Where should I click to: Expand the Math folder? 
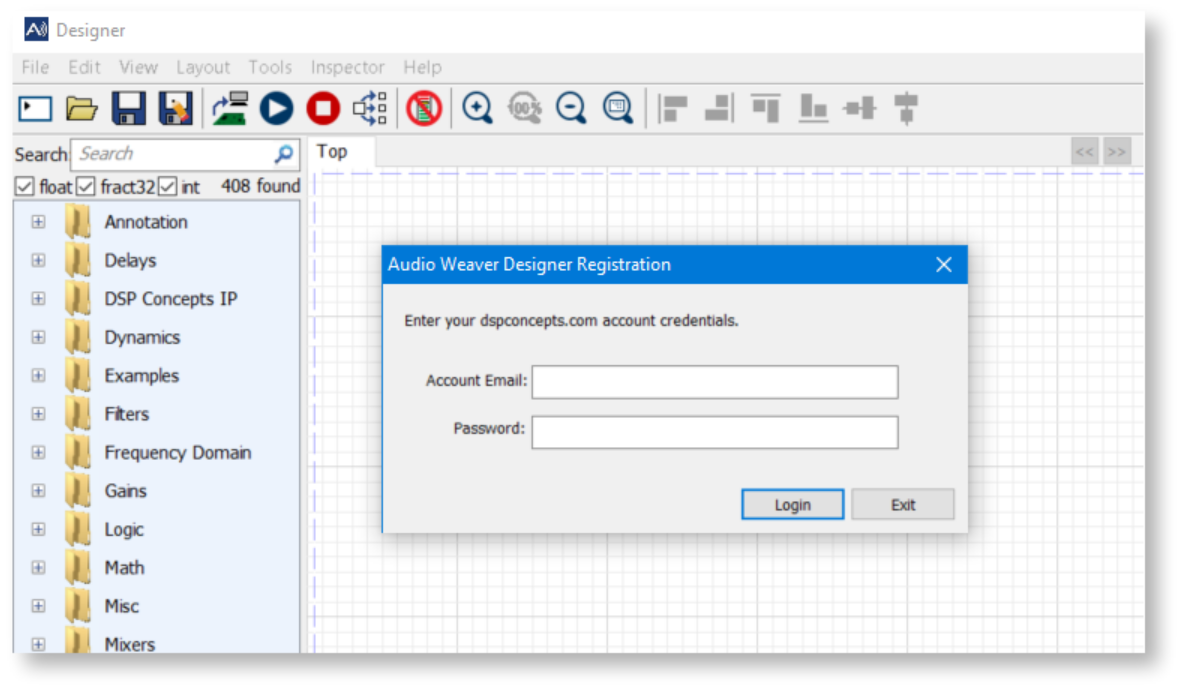pos(38,568)
